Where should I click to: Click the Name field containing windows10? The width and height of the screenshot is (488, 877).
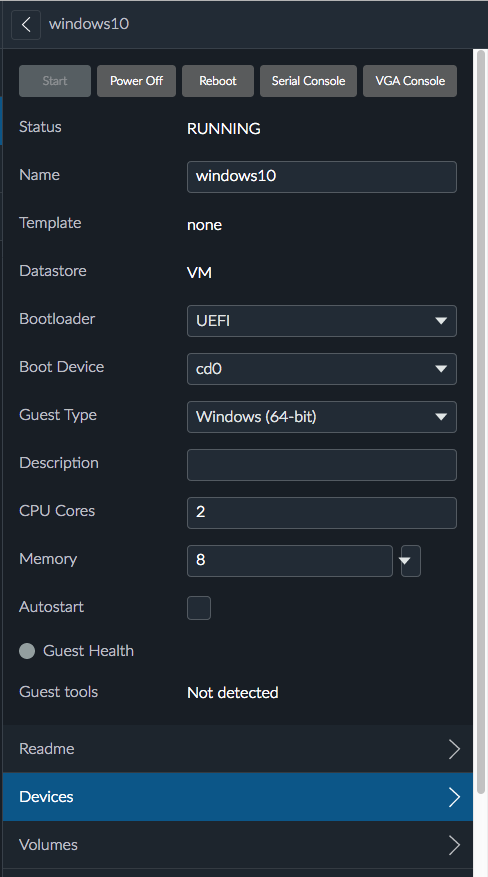click(x=321, y=177)
